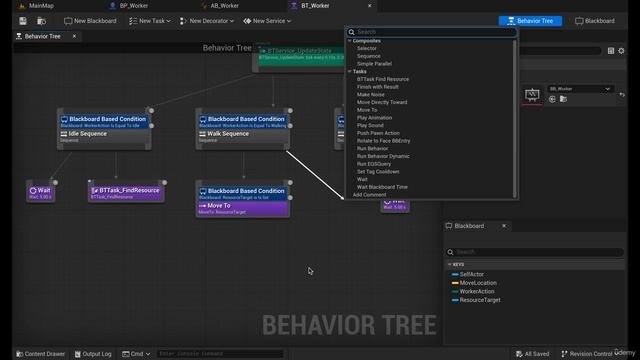Pick Finish with Result task
Image resolution: width=640 pixels, height=360 pixels.
[378, 87]
